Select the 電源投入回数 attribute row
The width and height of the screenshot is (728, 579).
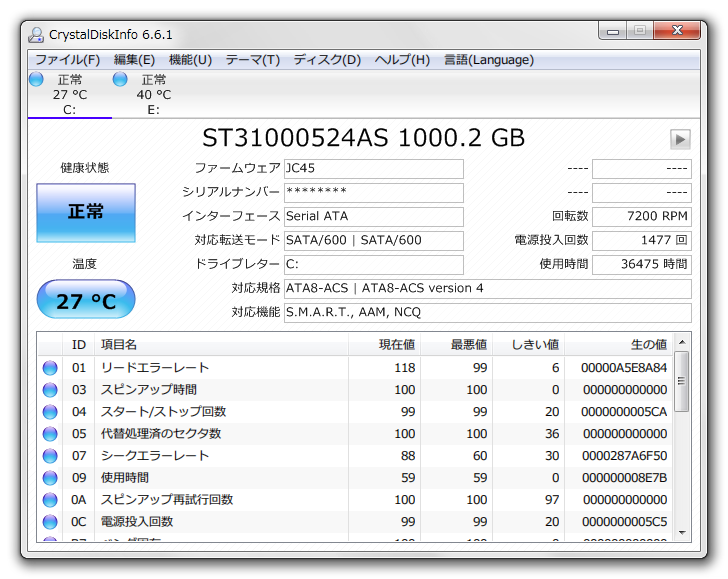355,521
